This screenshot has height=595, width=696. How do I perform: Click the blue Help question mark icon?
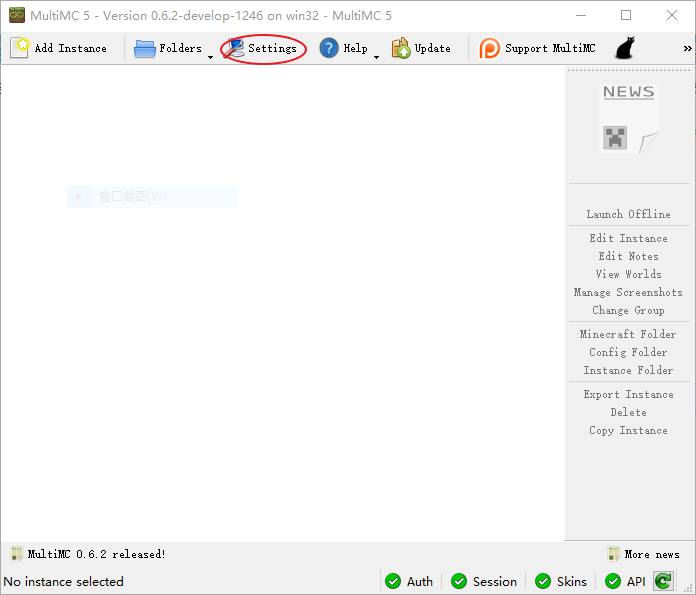(329, 48)
